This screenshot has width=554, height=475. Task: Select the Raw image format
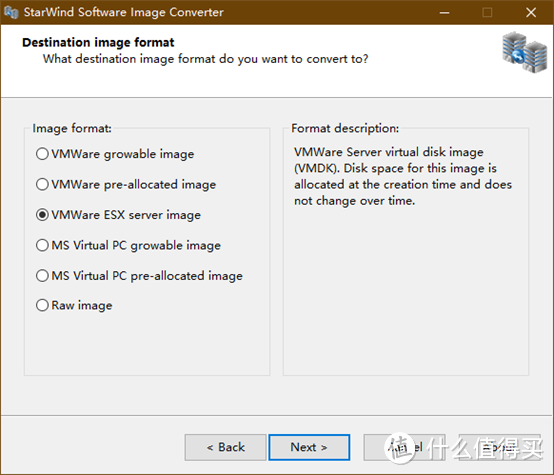click(74, 305)
